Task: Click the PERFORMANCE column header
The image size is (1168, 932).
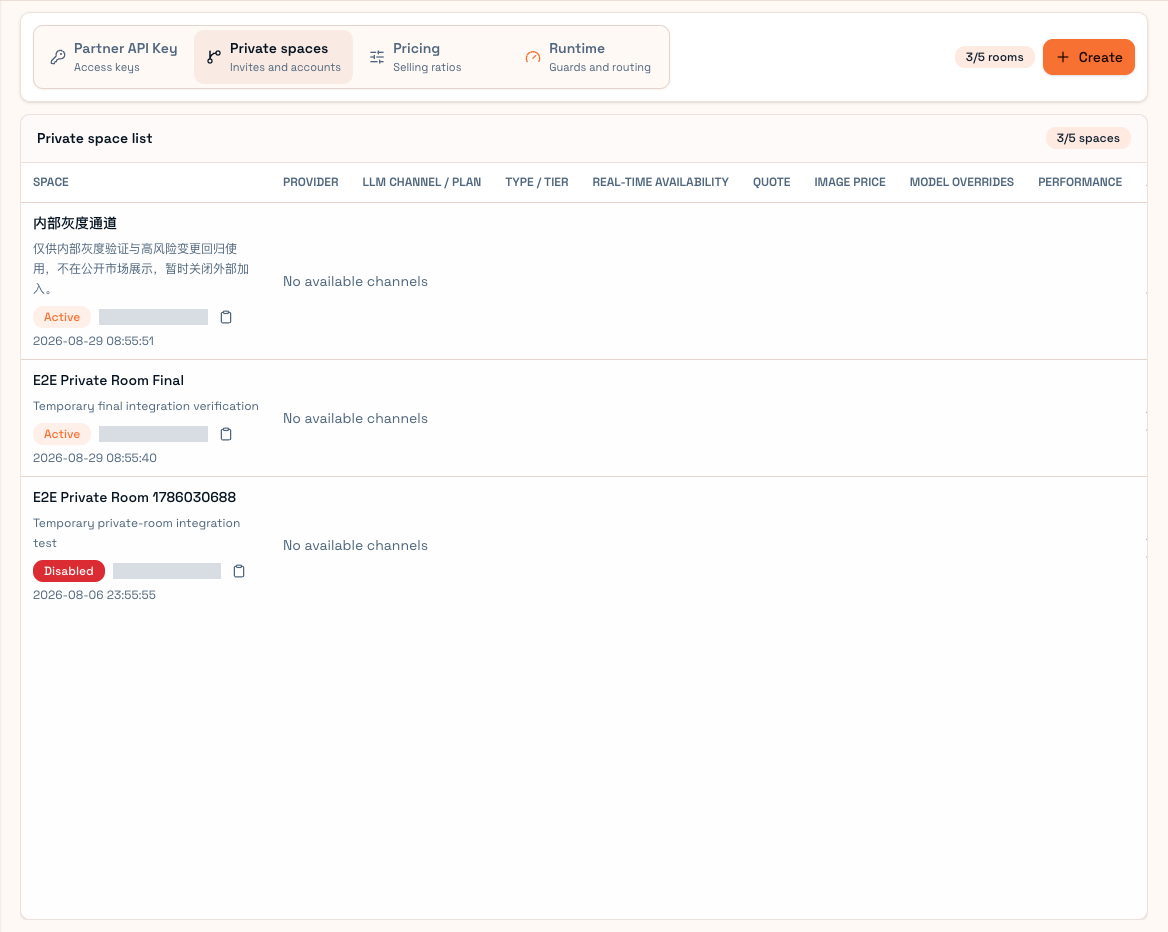Action: pyautogui.click(x=1080, y=183)
